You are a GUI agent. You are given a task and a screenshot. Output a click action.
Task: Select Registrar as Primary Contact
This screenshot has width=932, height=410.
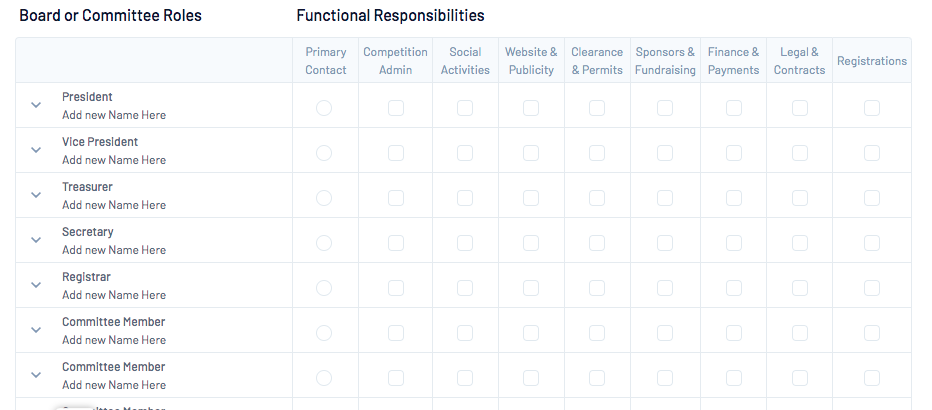click(x=324, y=288)
